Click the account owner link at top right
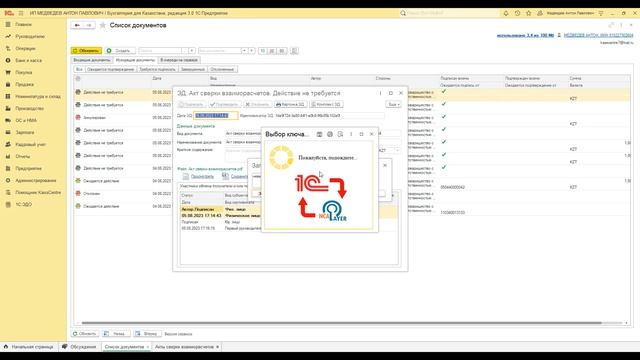Image resolution: width=640 pixels, height=360 pixels. (x=598, y=36)
